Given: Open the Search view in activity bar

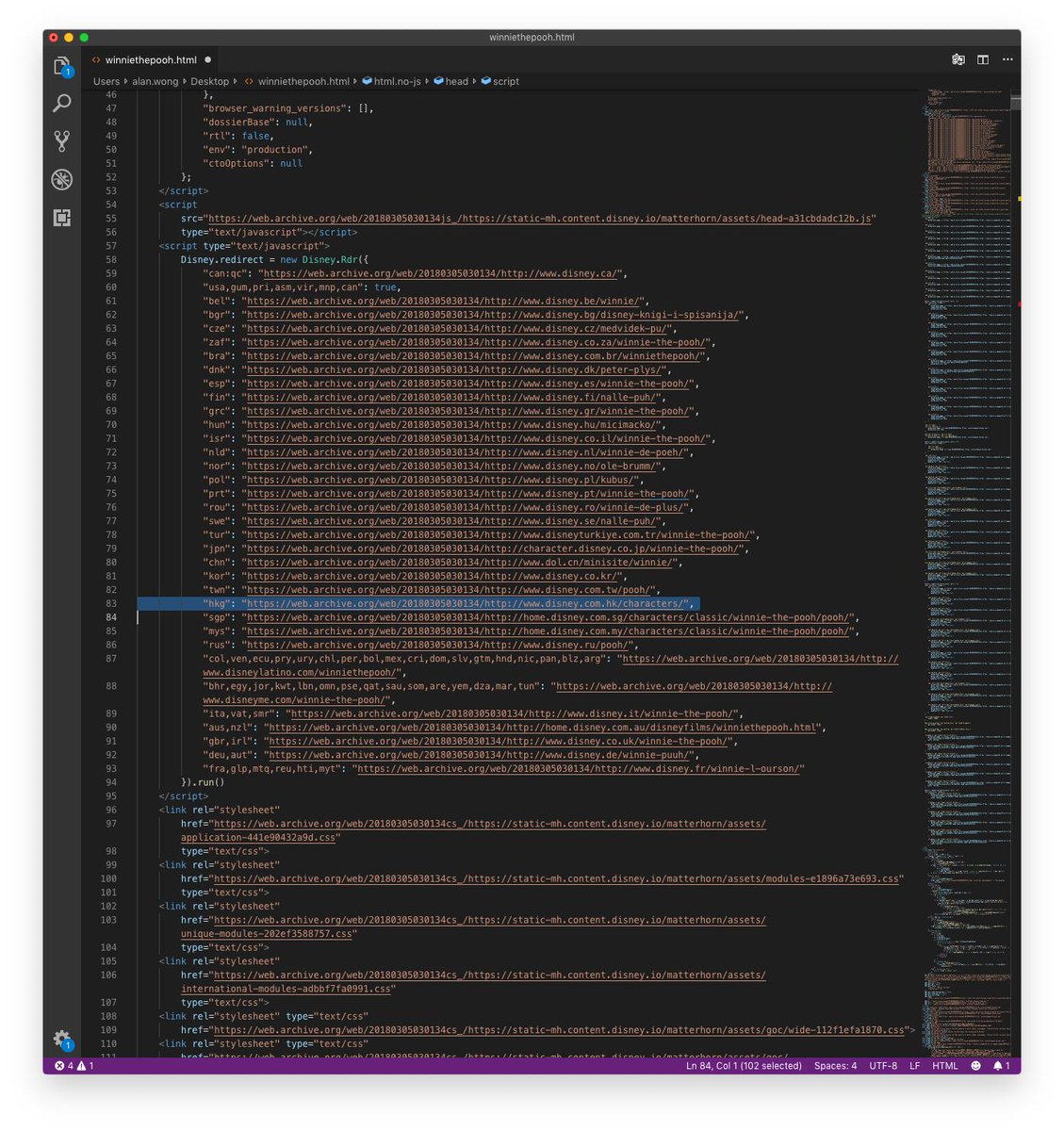Looking at the screenshot, I should click(62, 104).
